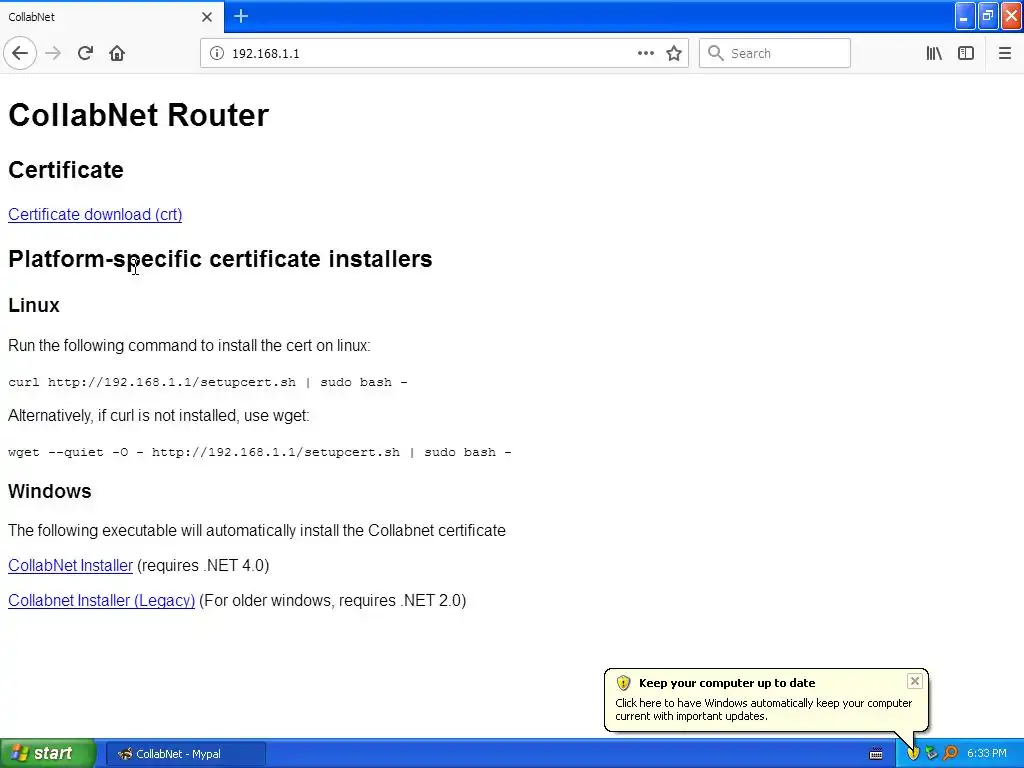Image resolution: width=1024 pixels, height=768 pixels.
Task: Open a new tab with plus button
Action: click(241, 16)
